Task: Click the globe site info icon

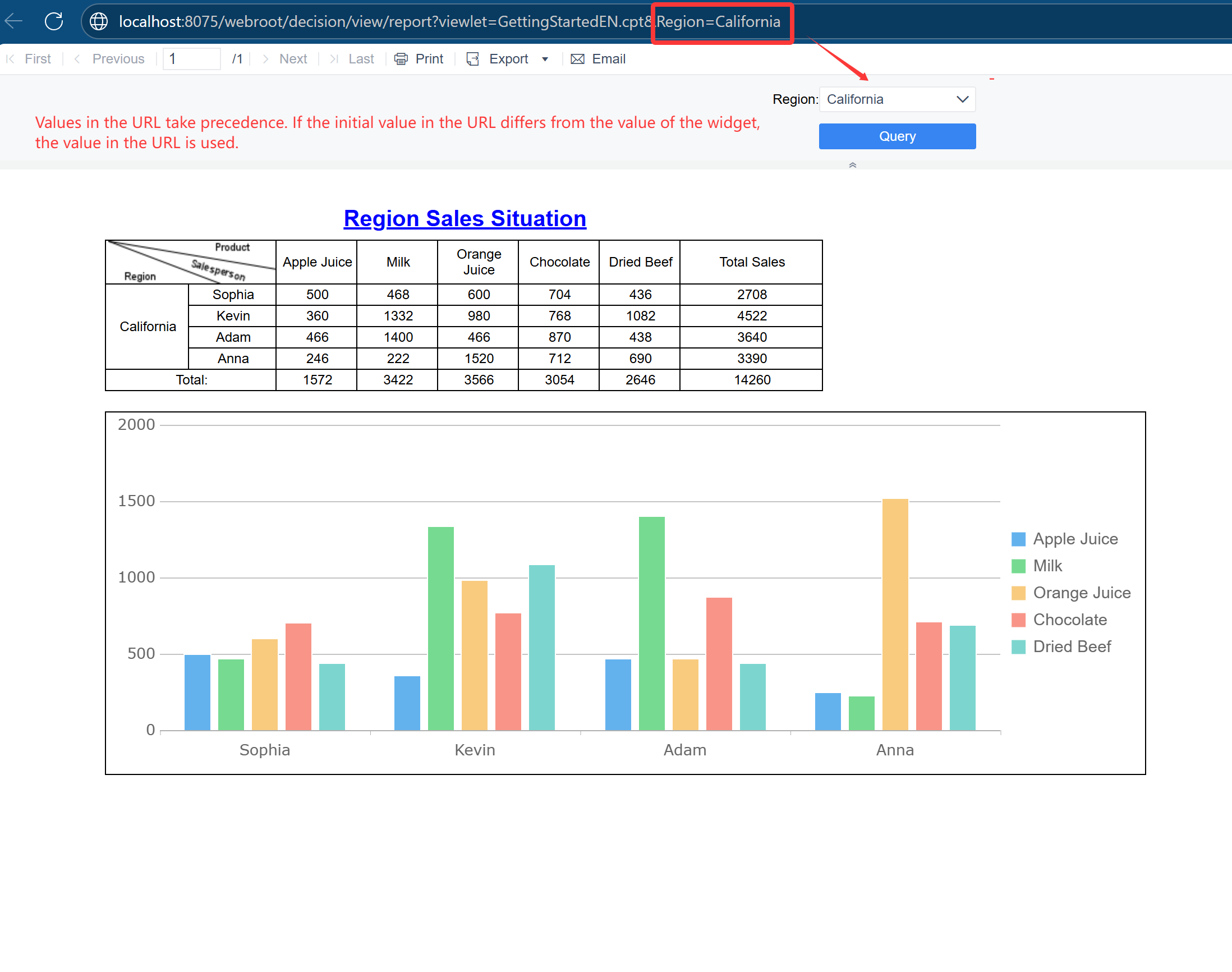Action: [99, 22]
